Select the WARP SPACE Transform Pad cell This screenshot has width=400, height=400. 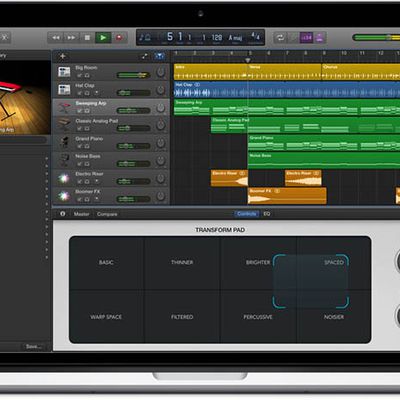pos(106,317)
